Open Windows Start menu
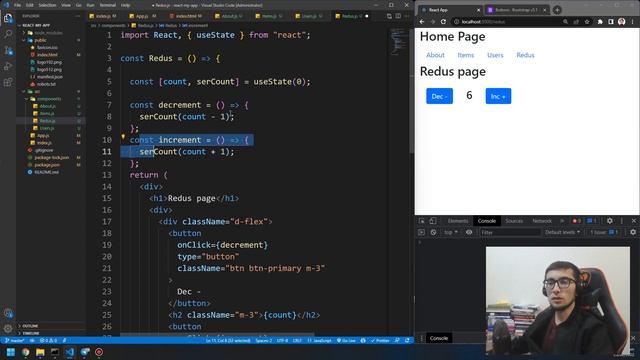640x360 pixels. pos(11,352)
